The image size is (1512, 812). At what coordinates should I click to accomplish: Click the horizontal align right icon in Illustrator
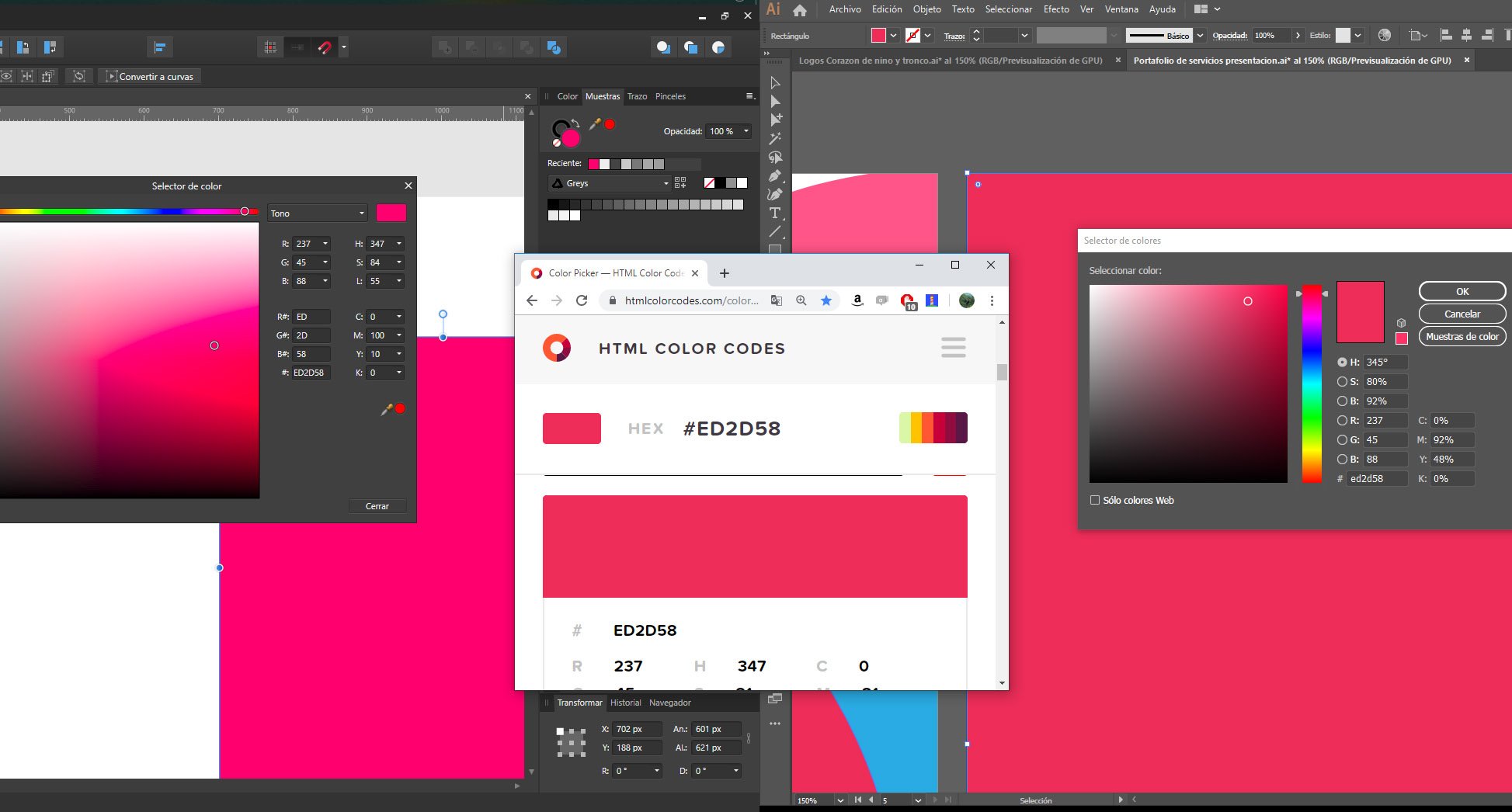pyautogui.click(x=1487, y=35)
